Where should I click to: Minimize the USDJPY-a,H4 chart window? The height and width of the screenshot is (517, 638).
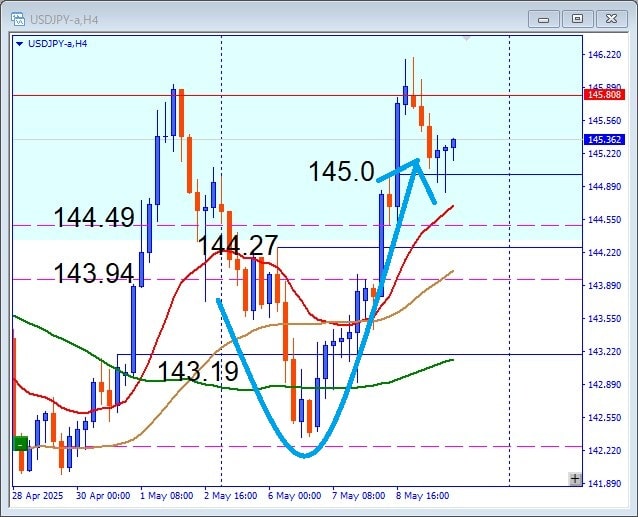[543, 19]
